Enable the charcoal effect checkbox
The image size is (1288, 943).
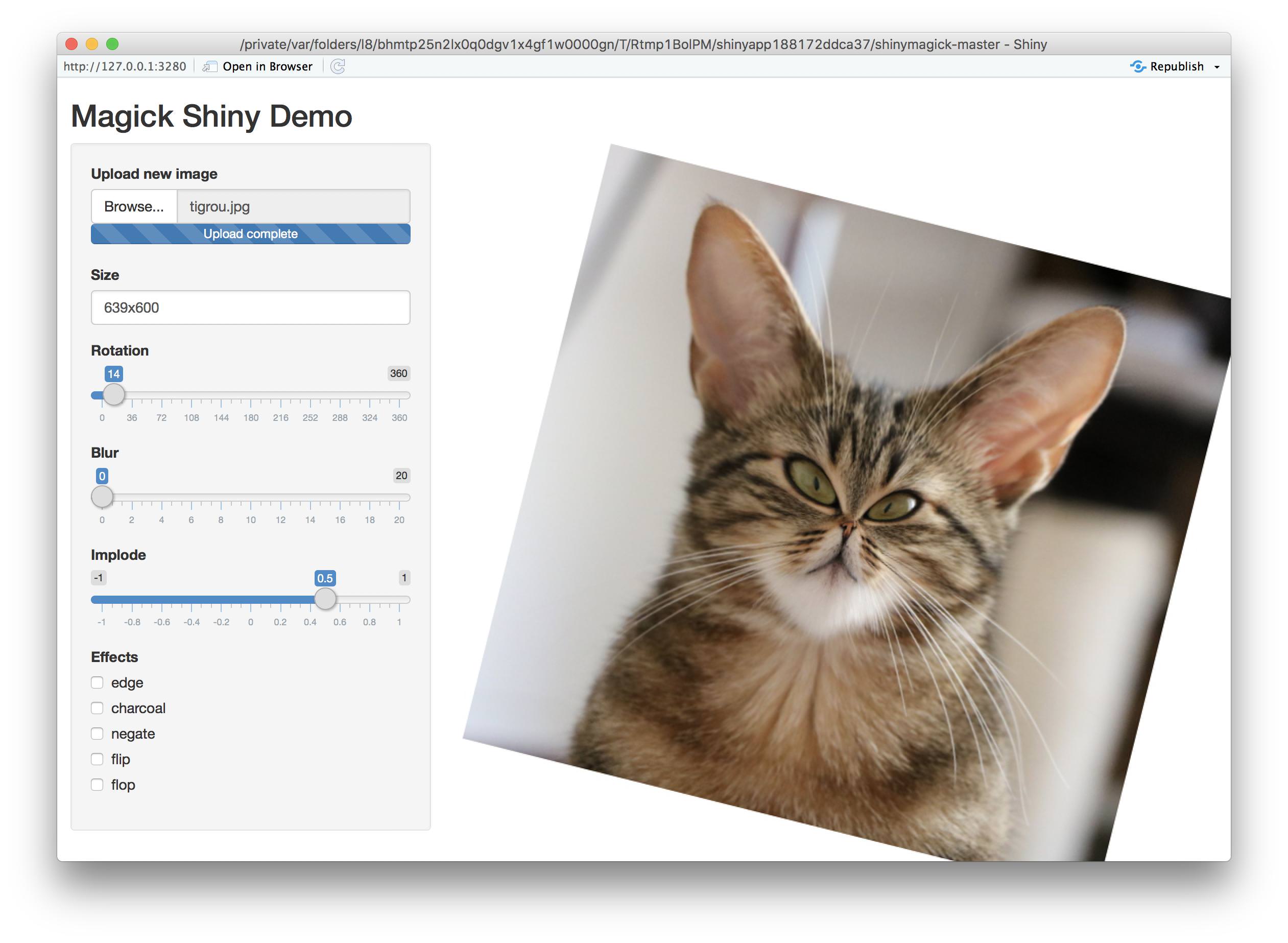pyautogui.click(x=97, y=709)
